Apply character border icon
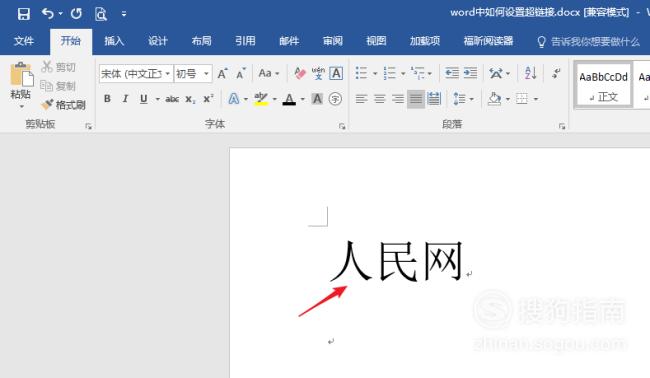This screenshot has width=650, height=378. [336, 74]
